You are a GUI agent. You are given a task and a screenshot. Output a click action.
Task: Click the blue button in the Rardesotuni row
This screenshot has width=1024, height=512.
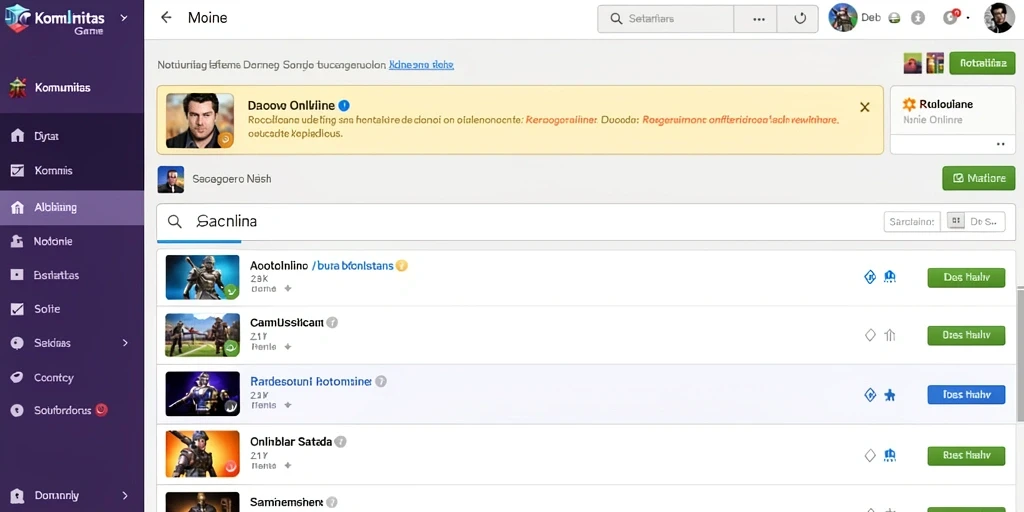tap(966, 394)
